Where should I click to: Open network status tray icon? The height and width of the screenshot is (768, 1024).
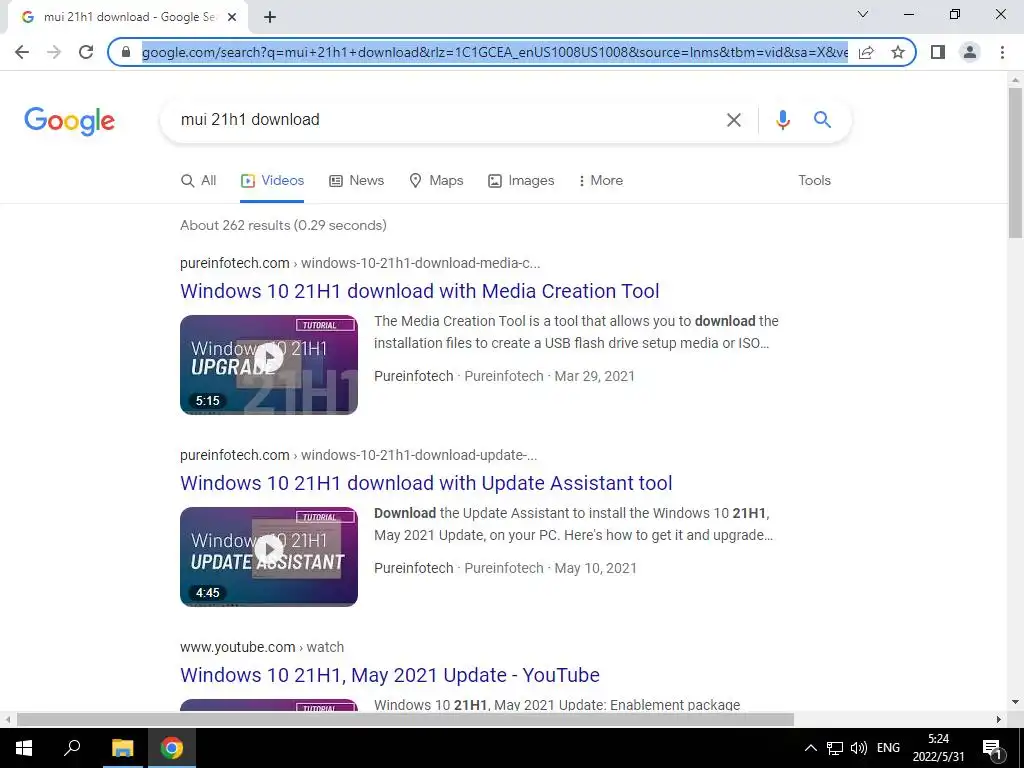click(x=835, y=748)
